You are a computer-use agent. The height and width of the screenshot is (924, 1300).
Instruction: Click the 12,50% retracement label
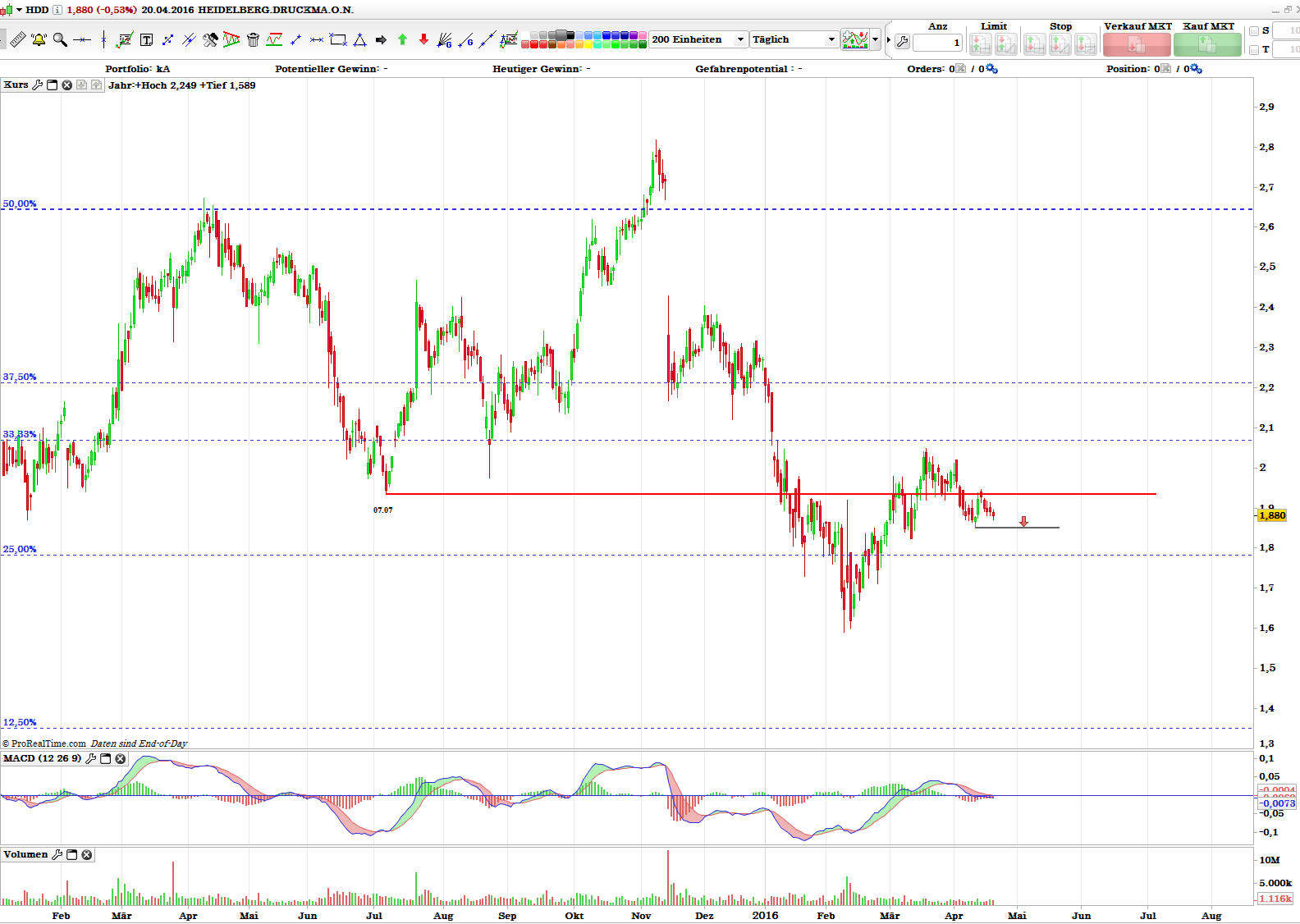tap(20, 722)
